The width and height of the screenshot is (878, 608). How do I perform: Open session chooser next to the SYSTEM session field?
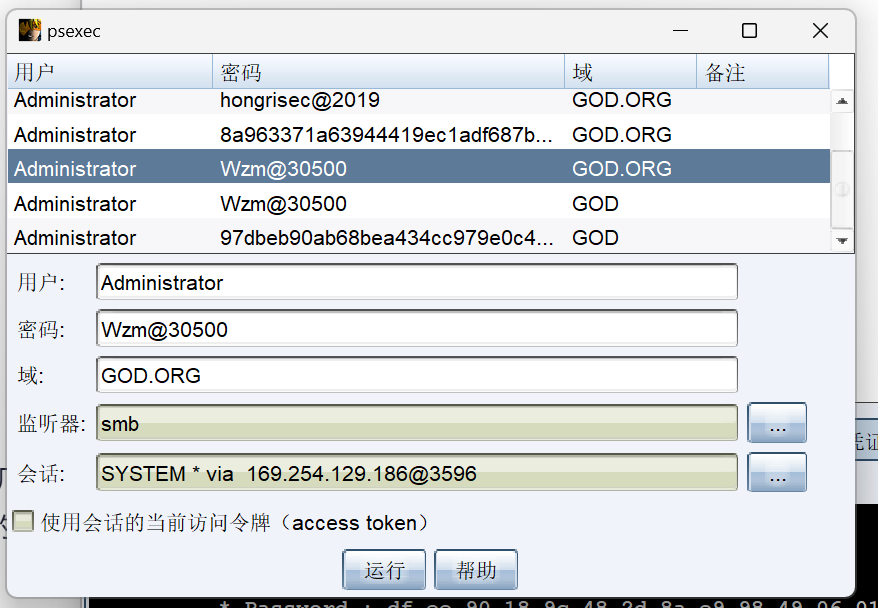[x=777, y=473]
